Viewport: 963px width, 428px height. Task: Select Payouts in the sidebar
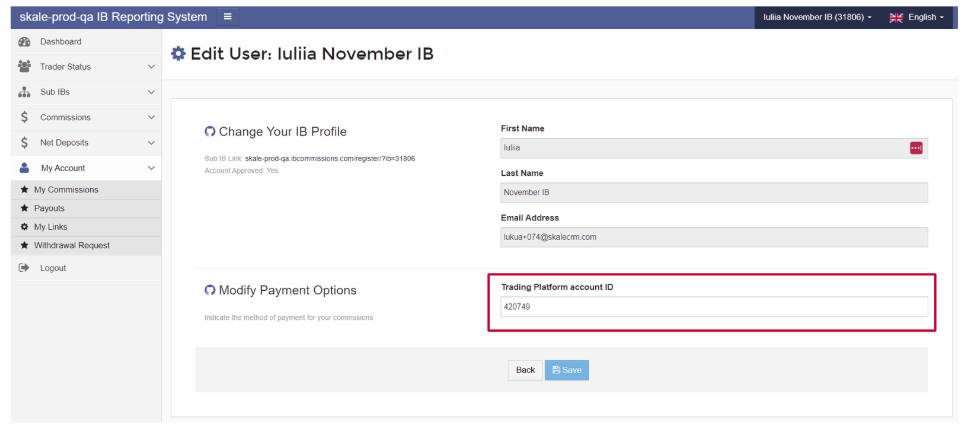[49, 208]
